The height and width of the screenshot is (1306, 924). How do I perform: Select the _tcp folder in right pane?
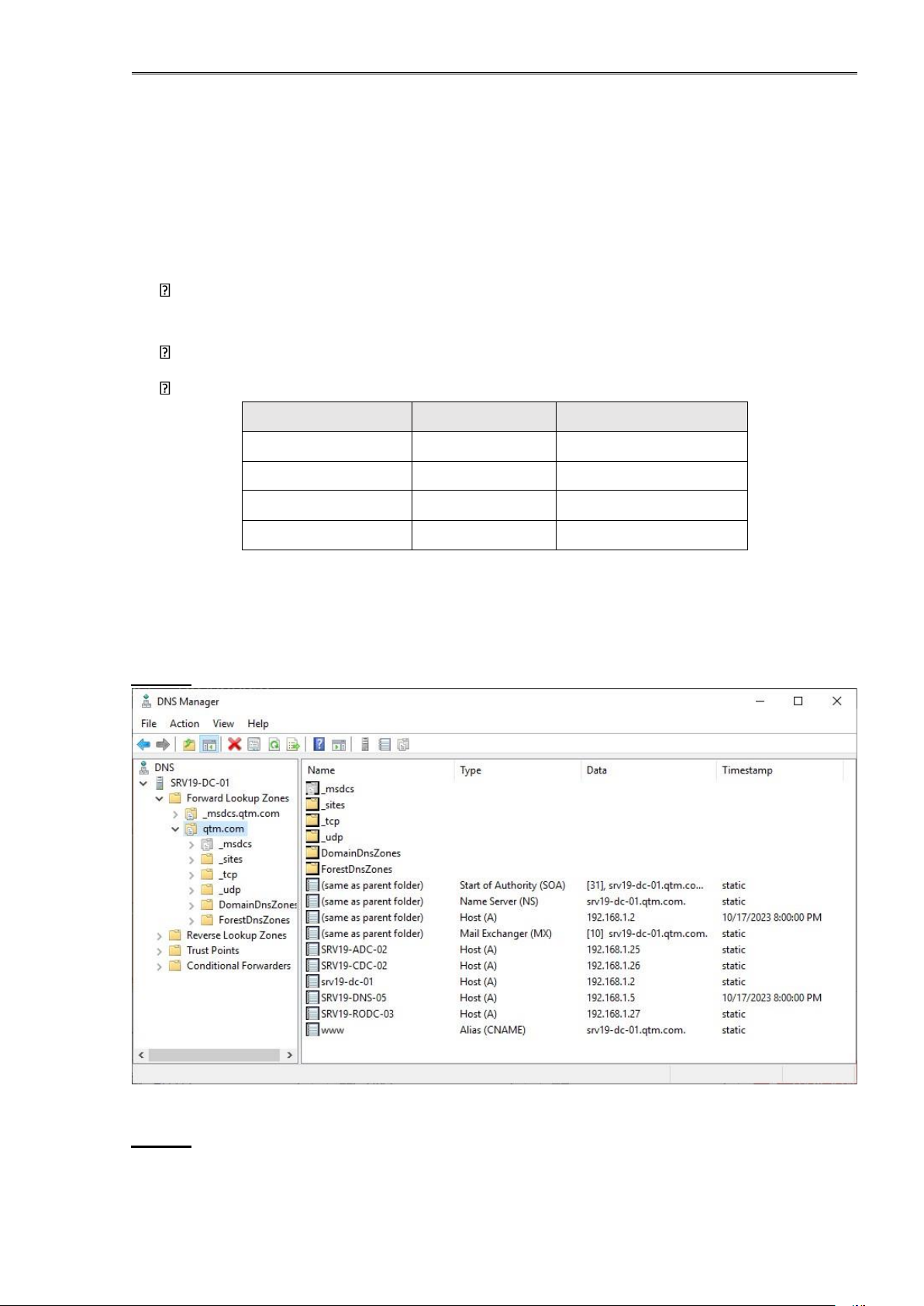pyautogui.click(x=322, y=821)
